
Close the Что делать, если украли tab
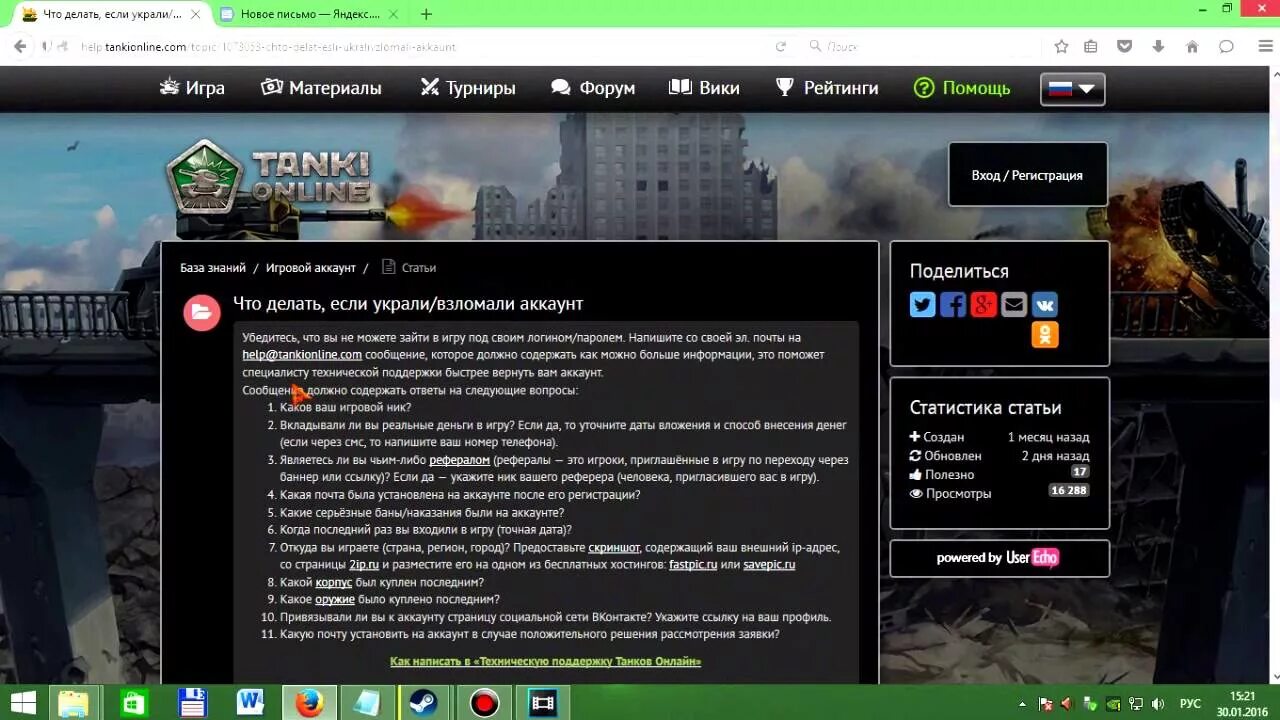pos(196,14)
